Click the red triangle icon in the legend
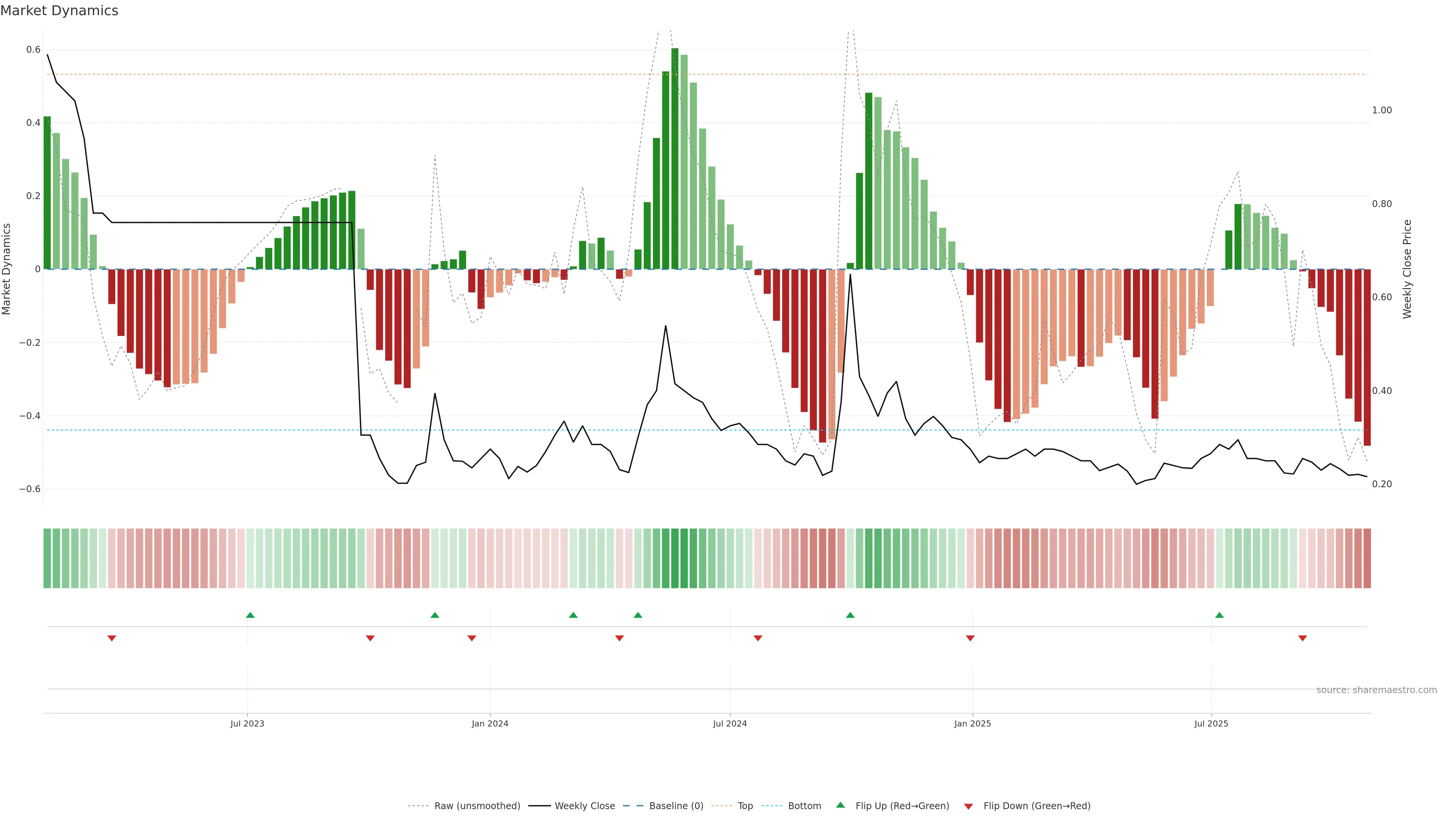Viewport: 1456px width, 819px height. pos(968,806)
